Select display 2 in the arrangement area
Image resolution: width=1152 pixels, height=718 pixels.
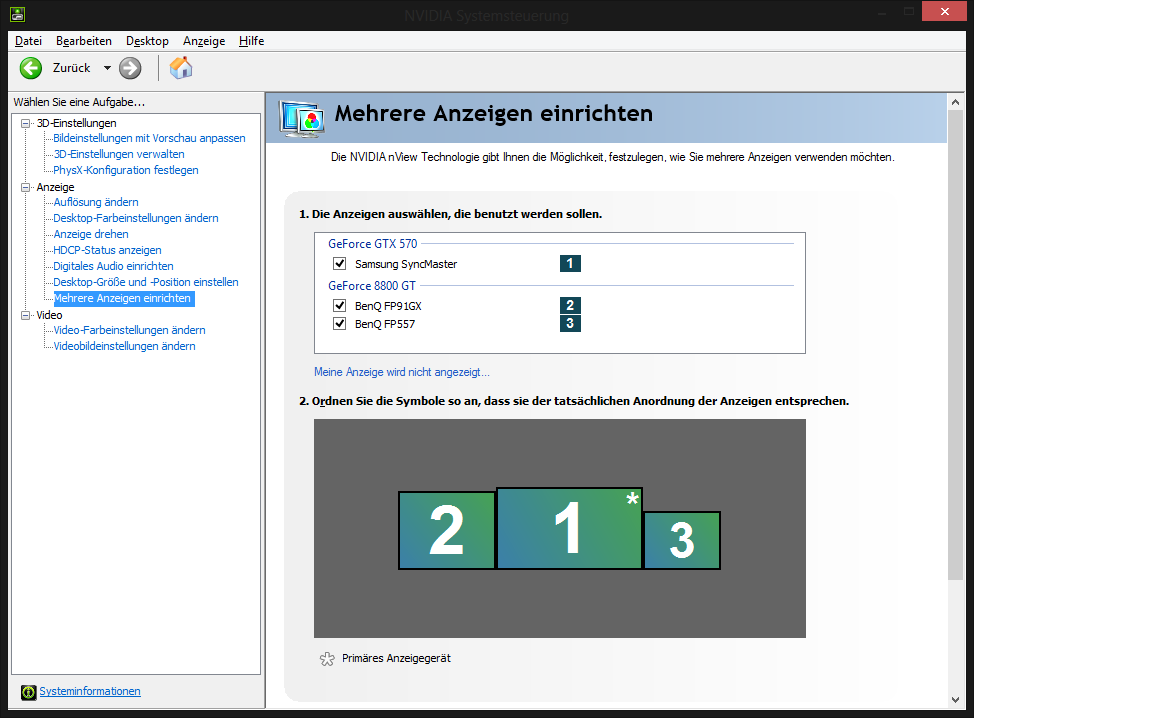(x=447, y=530)
